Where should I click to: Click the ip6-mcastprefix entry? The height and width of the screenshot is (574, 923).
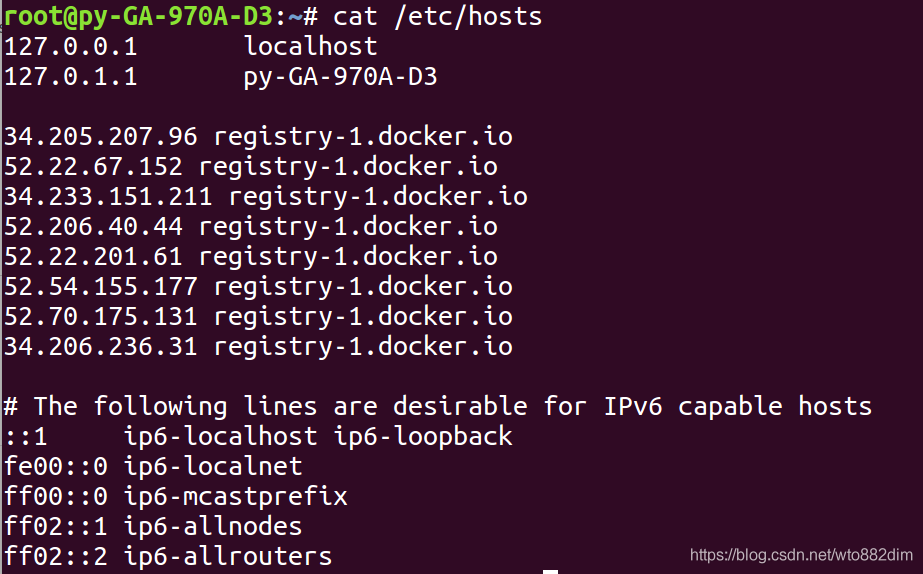tap(235, 497)
